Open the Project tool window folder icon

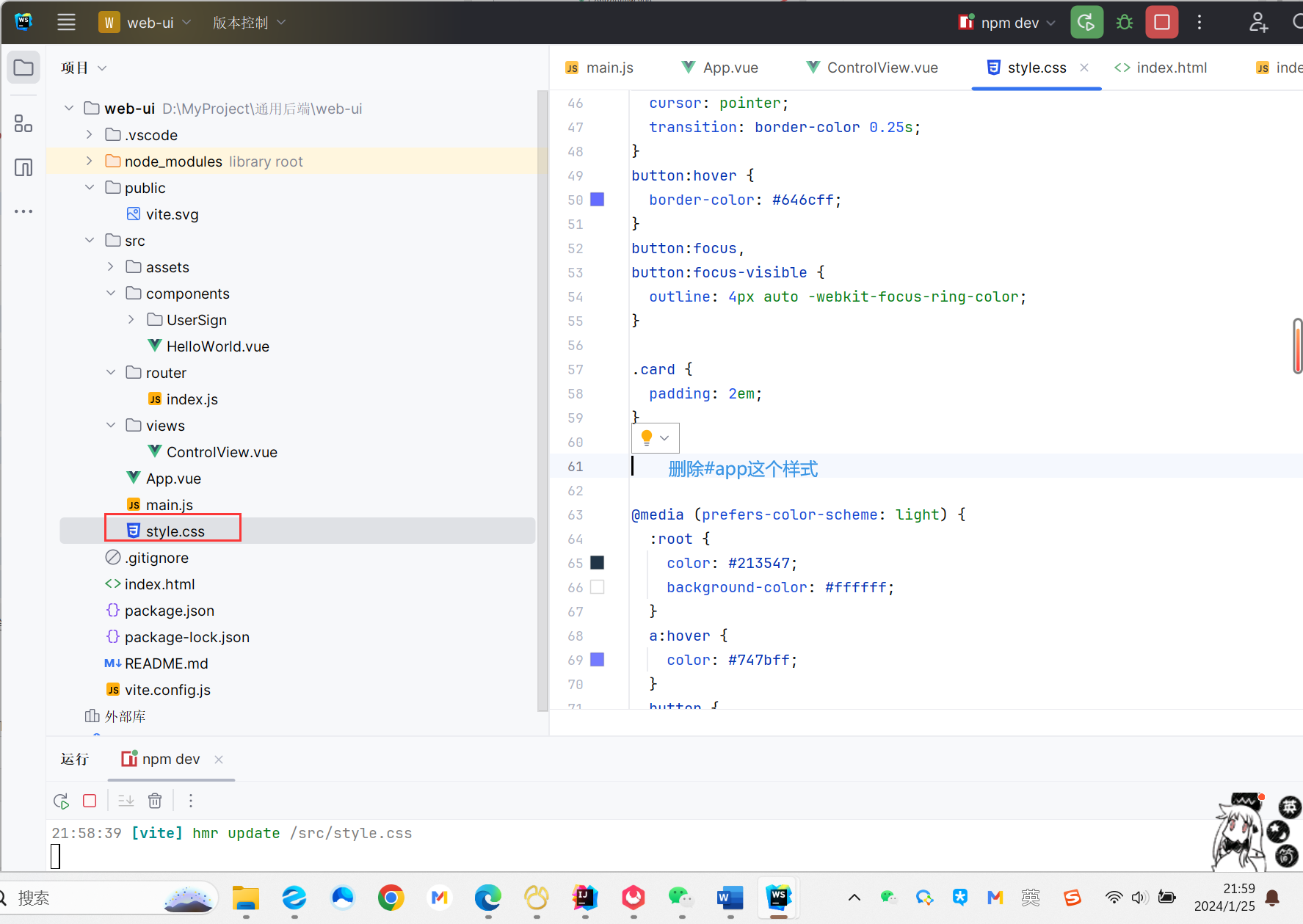23,68
